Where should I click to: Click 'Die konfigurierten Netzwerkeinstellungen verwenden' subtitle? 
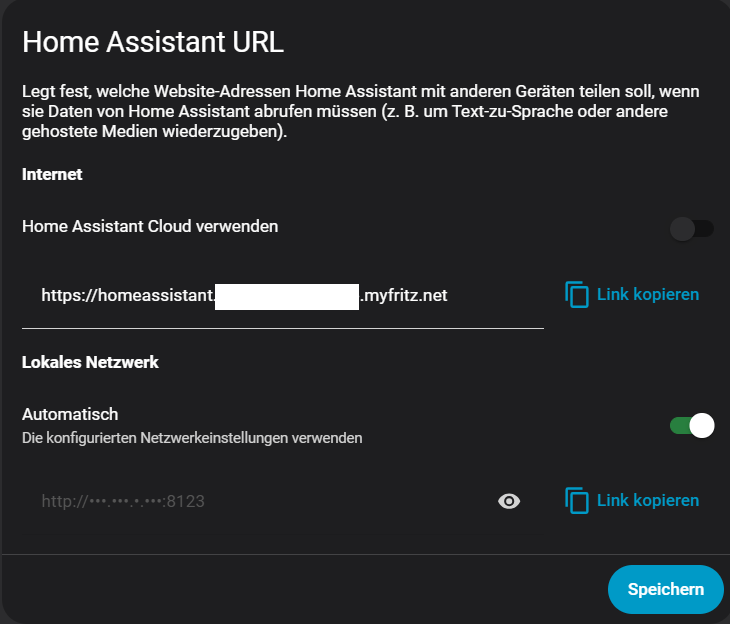coord(192,437)
